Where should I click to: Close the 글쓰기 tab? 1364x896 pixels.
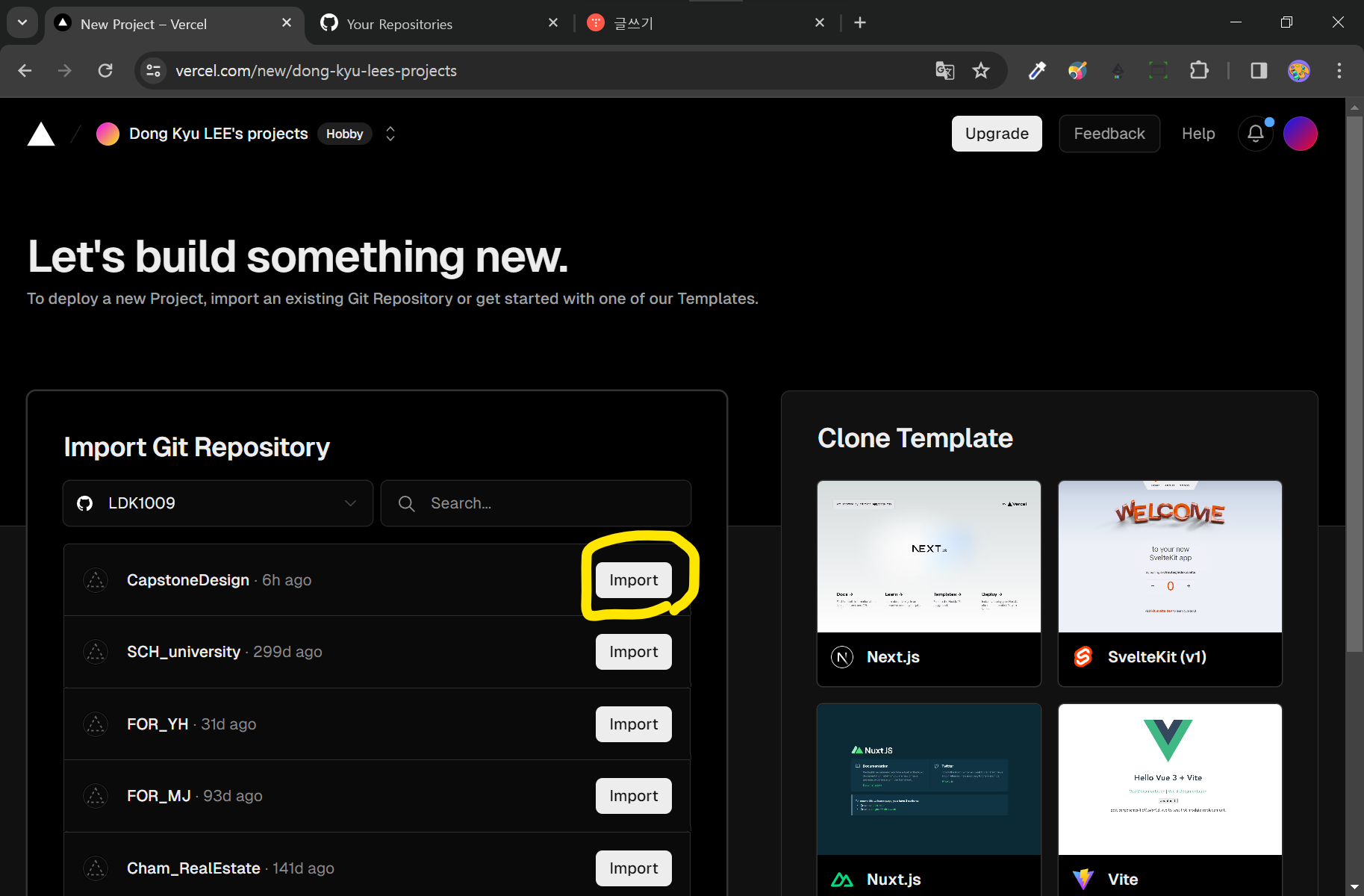(820, 23)
